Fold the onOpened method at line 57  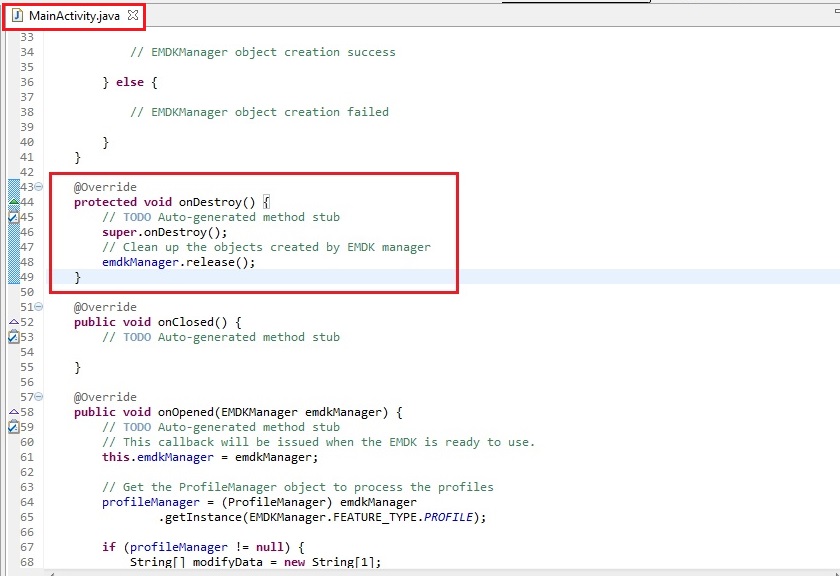tap(39, 397)
